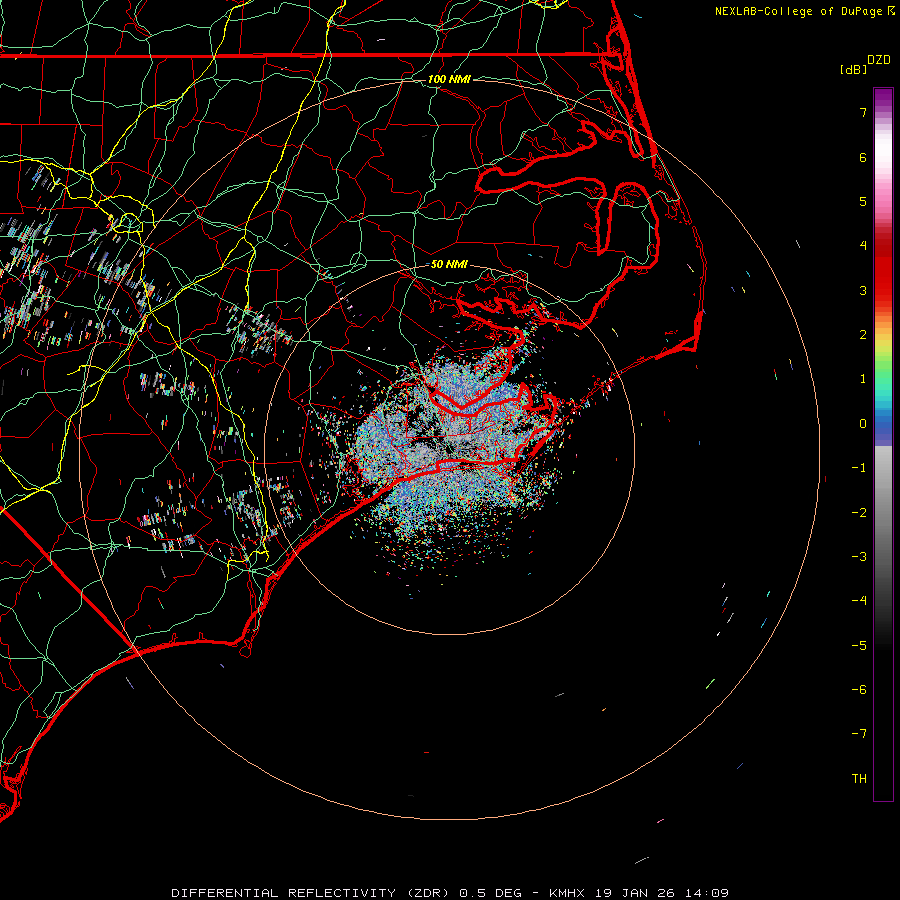Click the radar product title caption at bottom
900x900 pixels.
click(x=450, y=893)
